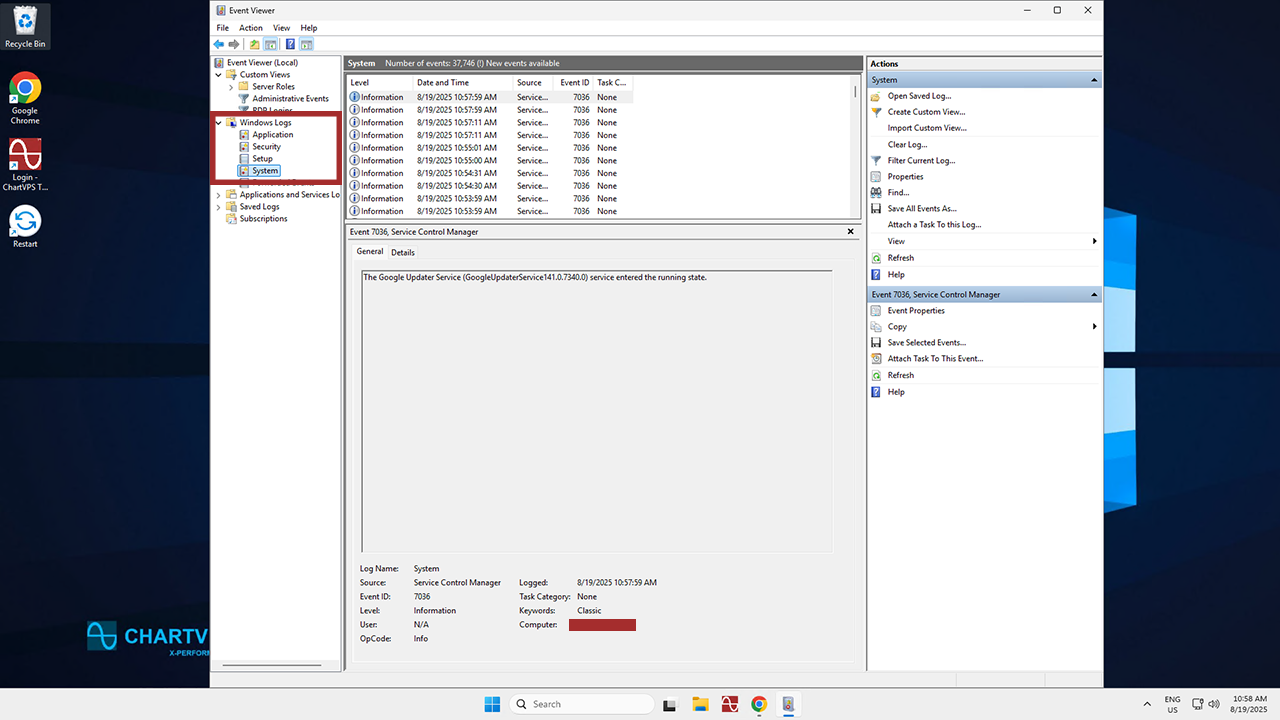The image size is (1280, 720).
Task: Click the Open Saved Log folder icon
Action: pos(877,96)
